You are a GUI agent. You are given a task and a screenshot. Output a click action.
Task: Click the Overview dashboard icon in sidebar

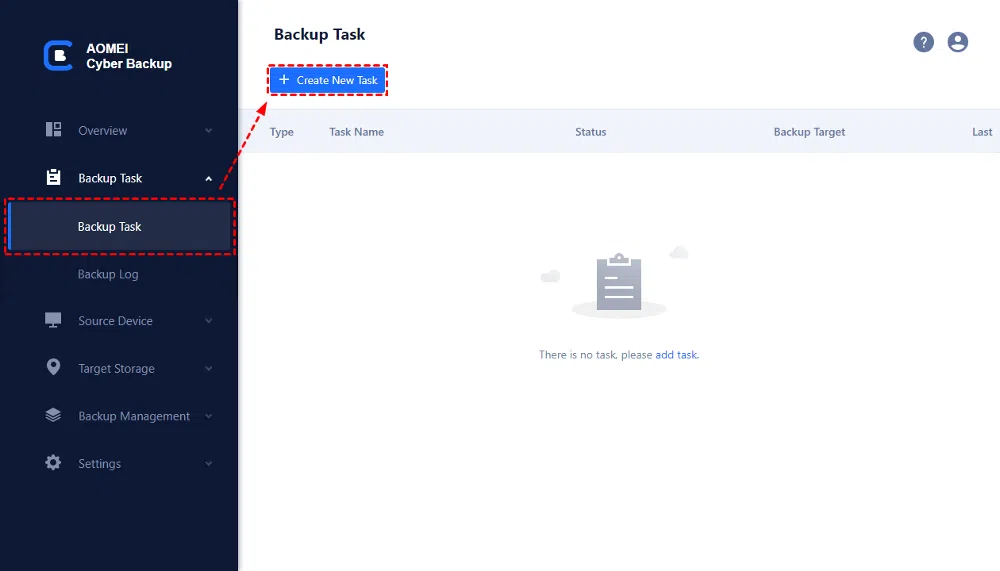pyautogui.click(x=54, y=130)
